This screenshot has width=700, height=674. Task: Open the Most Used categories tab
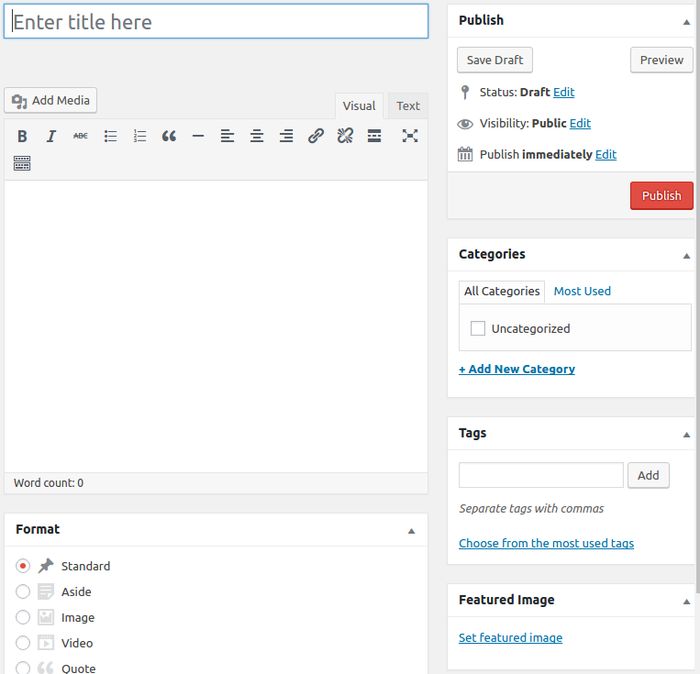coord(582,291)
